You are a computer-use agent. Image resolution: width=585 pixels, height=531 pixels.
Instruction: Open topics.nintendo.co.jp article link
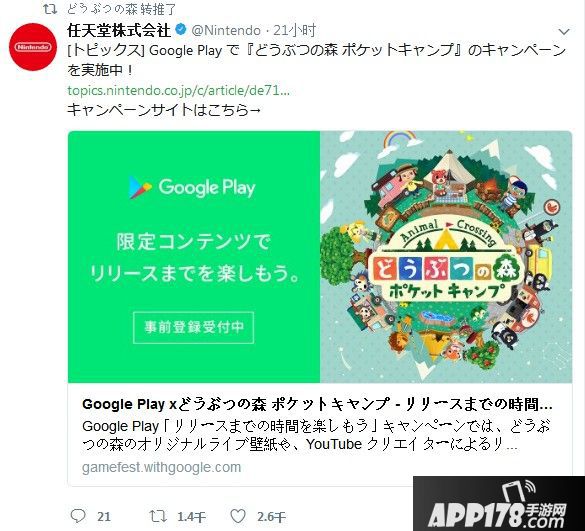tap(178, 90)
